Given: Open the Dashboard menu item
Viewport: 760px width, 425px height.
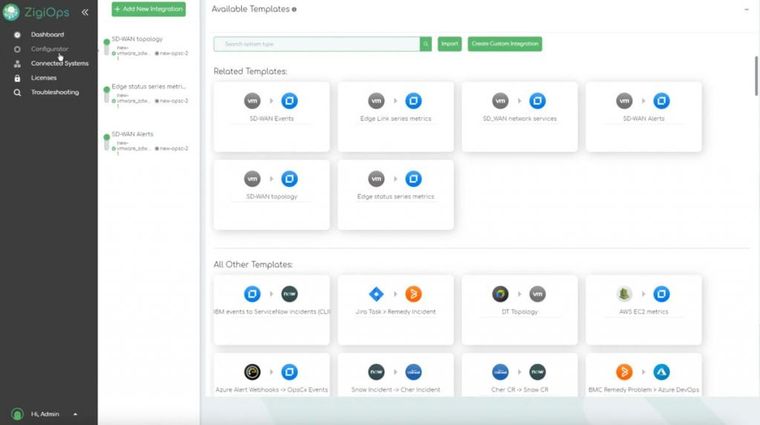Looking at the screenshot, I should point(48,34).
